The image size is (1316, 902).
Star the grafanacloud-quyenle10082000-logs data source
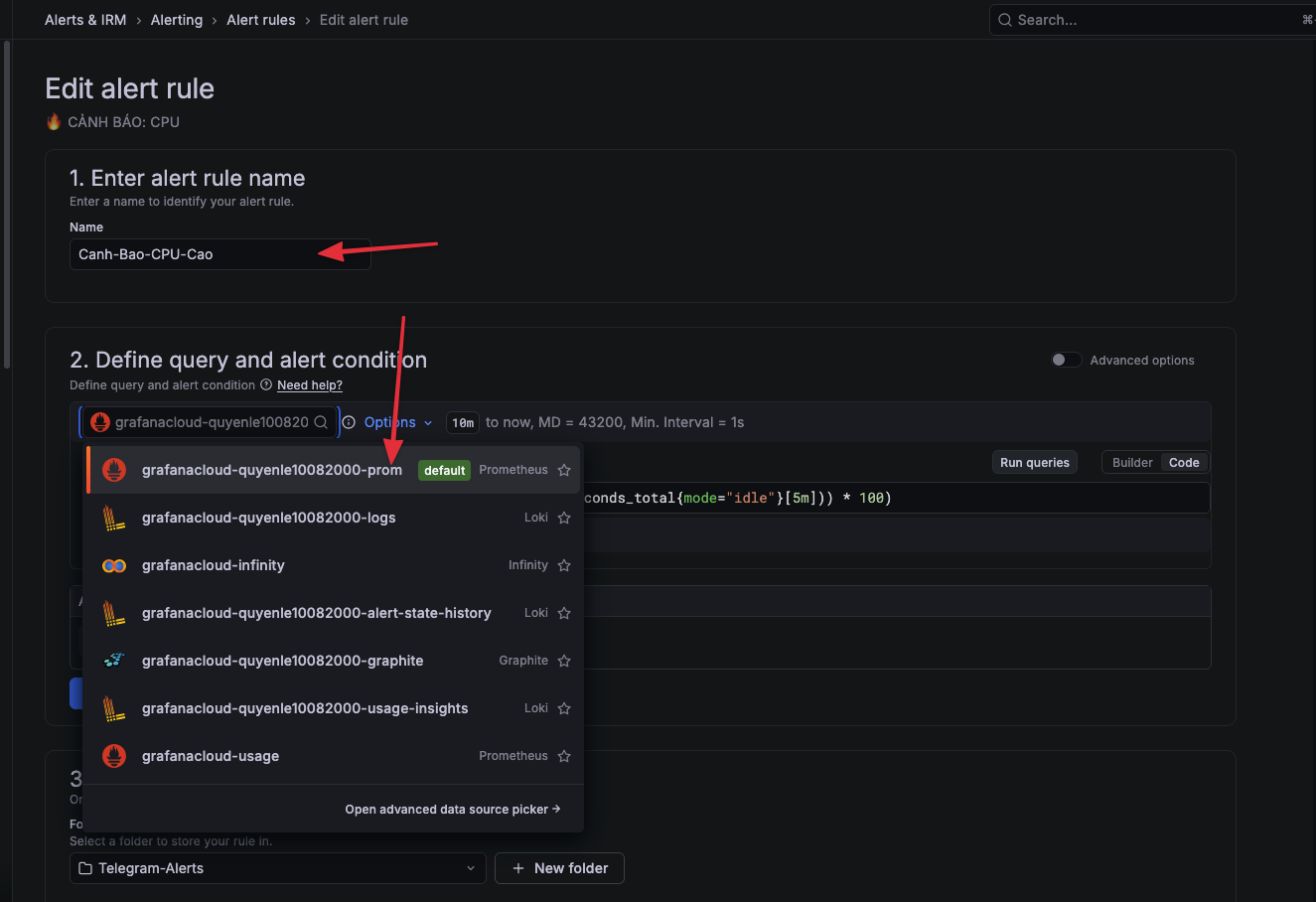pos(564,518)
